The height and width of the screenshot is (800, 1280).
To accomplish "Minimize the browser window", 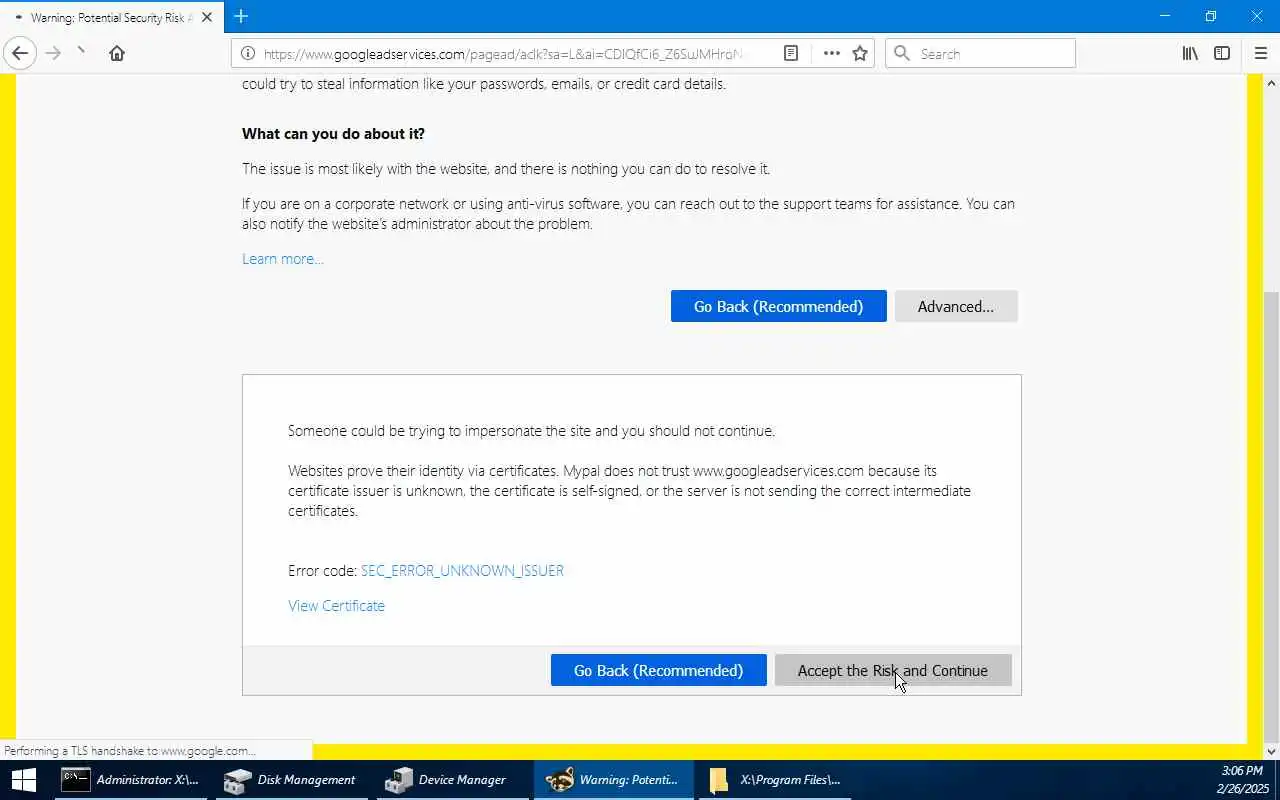I will (1165, 16).
